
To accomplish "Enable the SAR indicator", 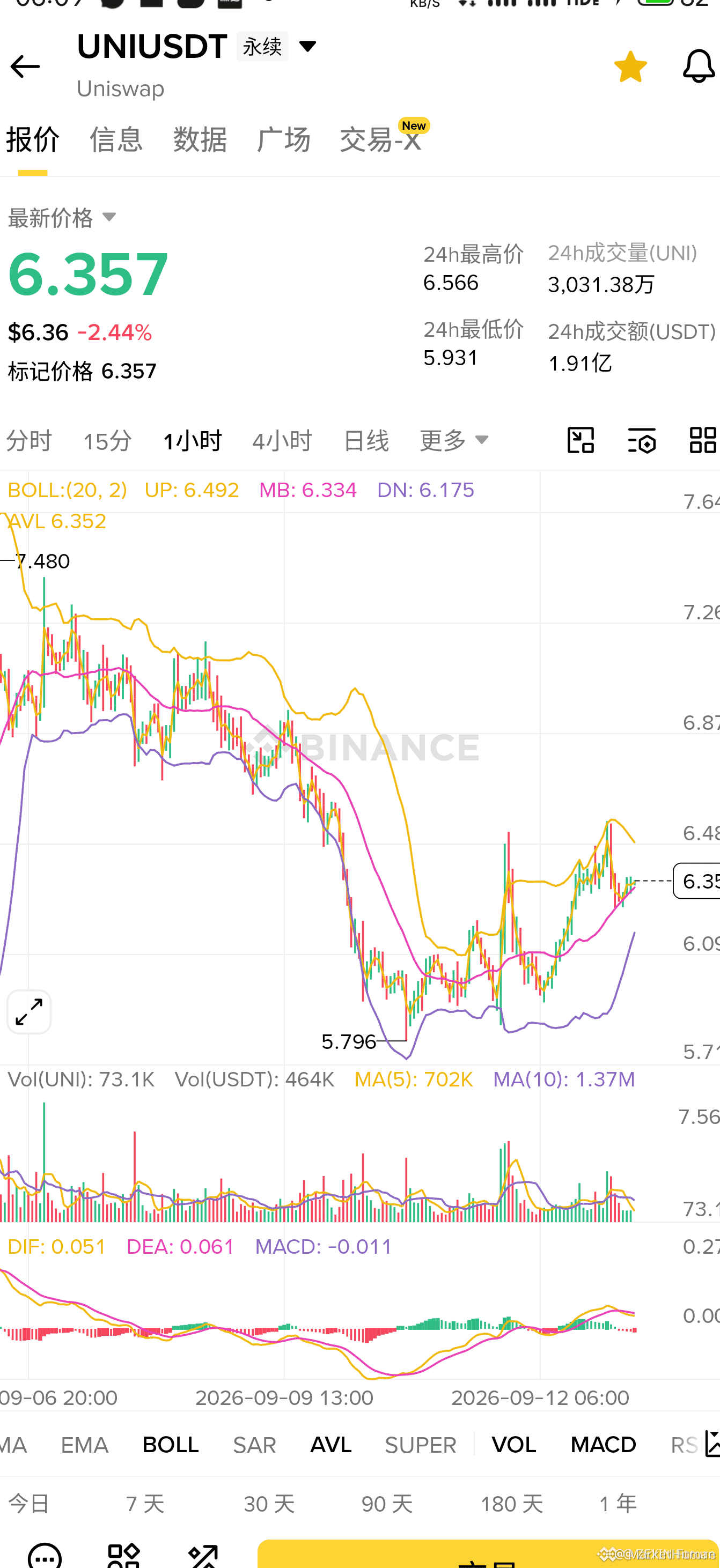I will 255,1445.
